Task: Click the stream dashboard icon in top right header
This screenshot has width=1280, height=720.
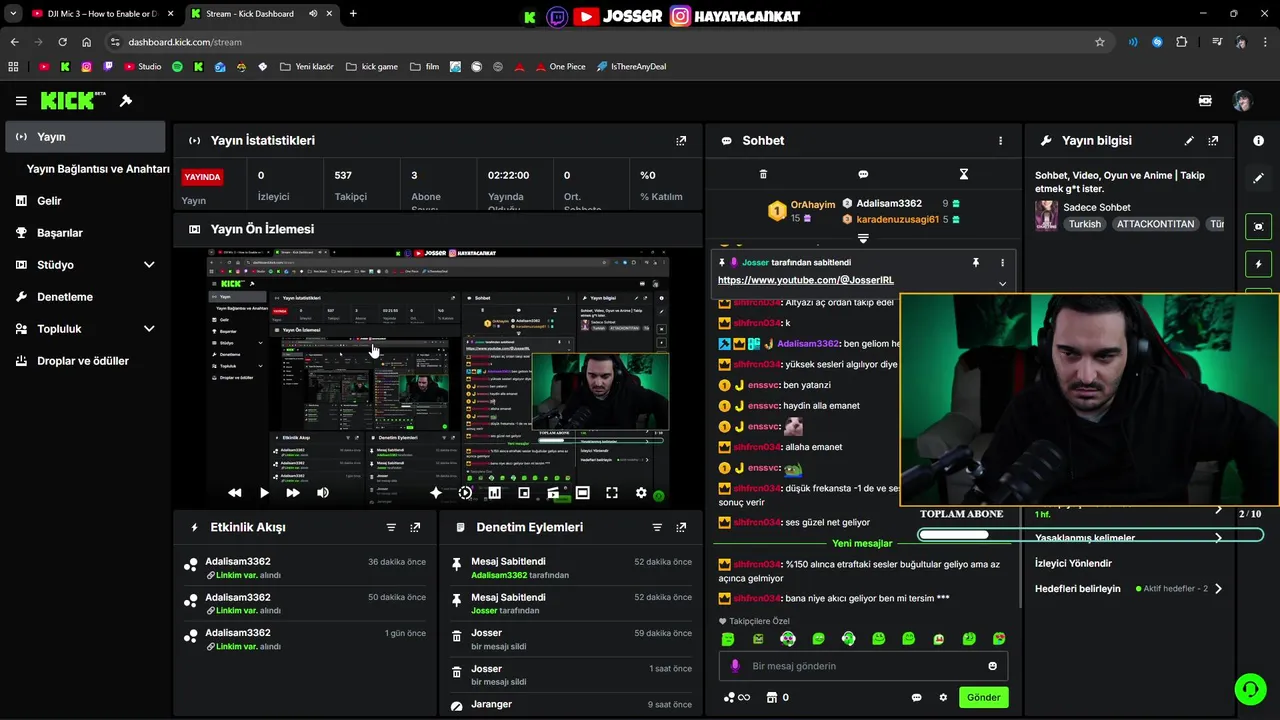Action: [1205, 101]
